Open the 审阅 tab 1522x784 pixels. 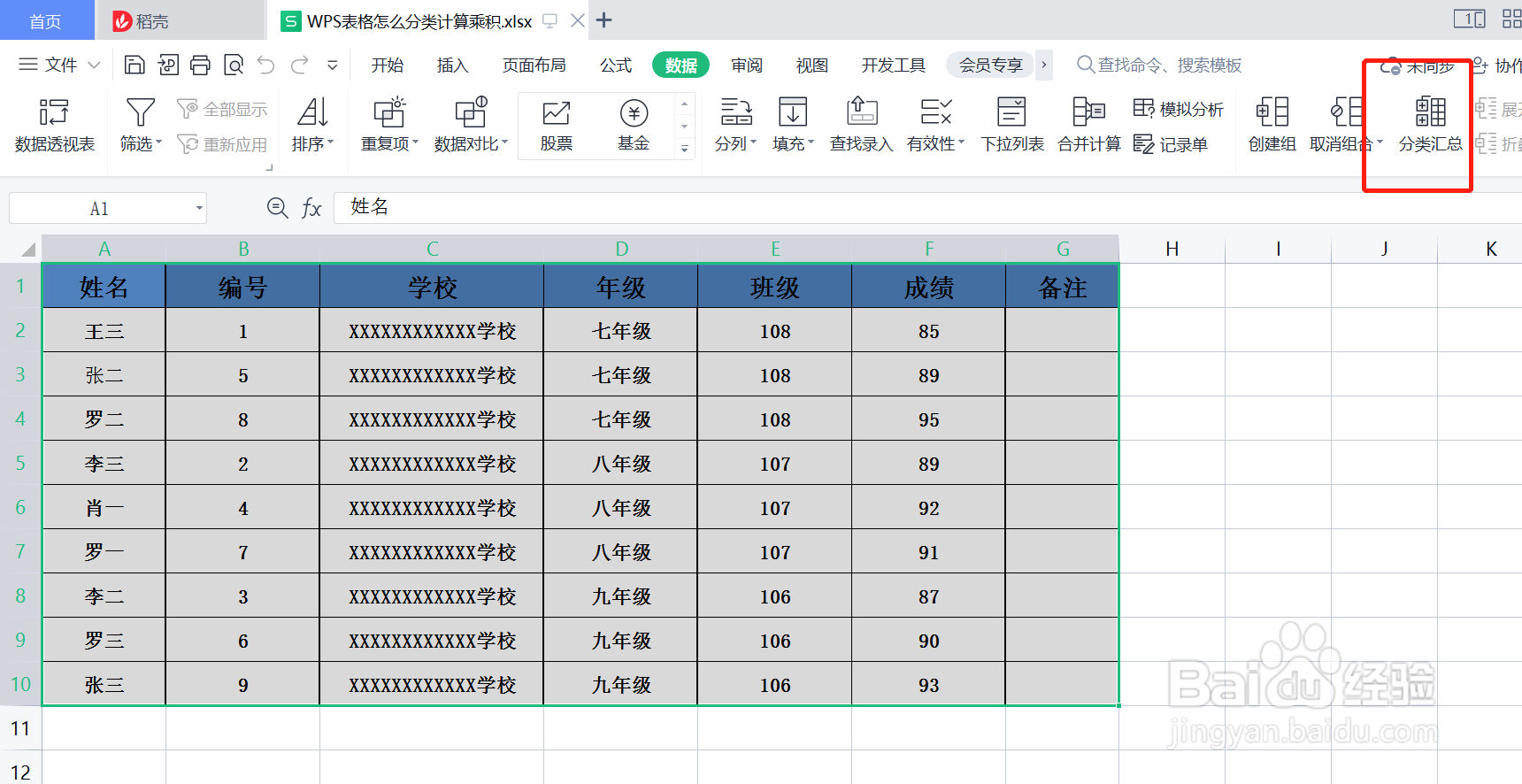[x=747, y=65]
